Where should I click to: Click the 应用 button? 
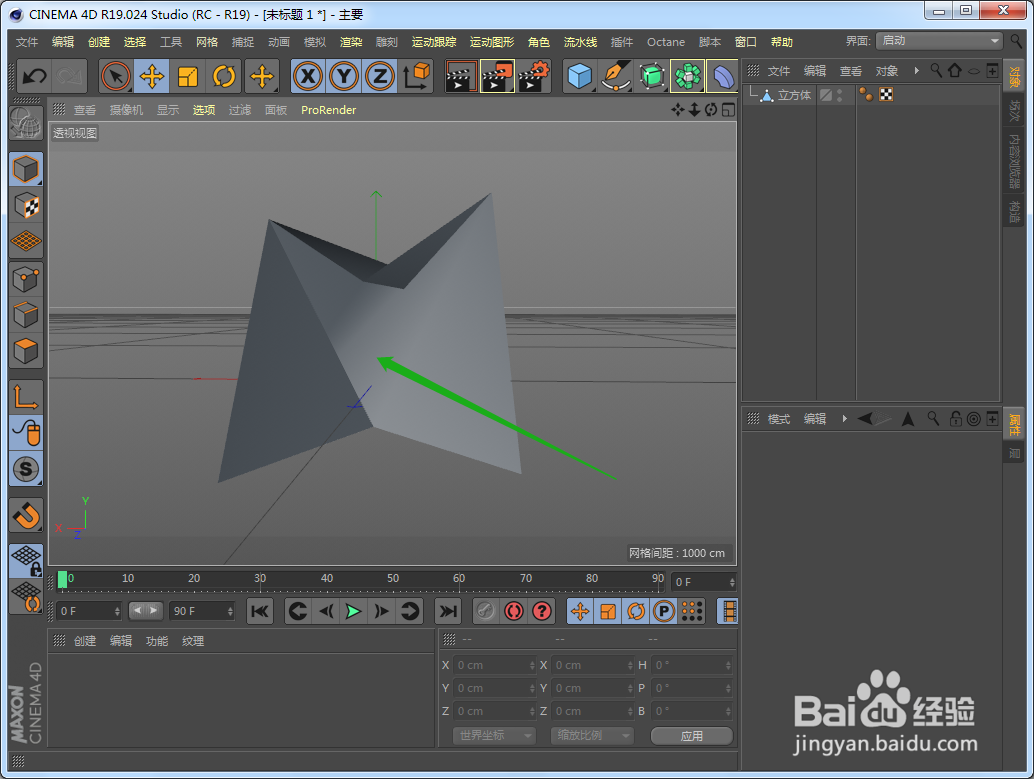click(692, 735)
